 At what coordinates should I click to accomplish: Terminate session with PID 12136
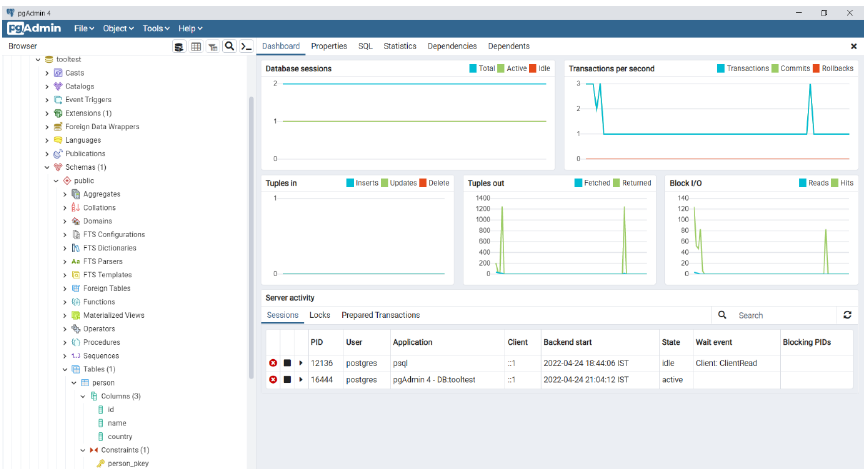273,363
